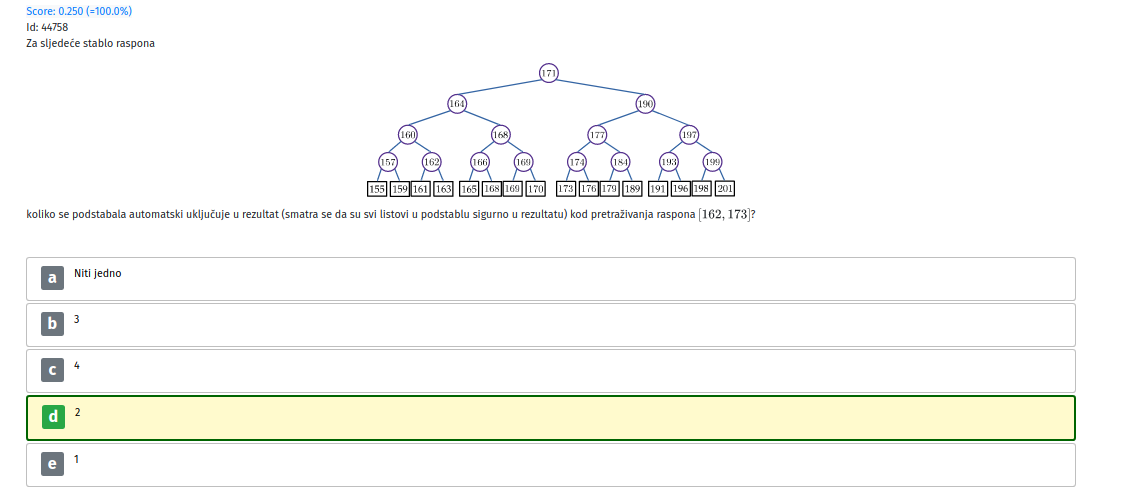Click square leaf 201

pyautogui.click(x=725, y=189)
